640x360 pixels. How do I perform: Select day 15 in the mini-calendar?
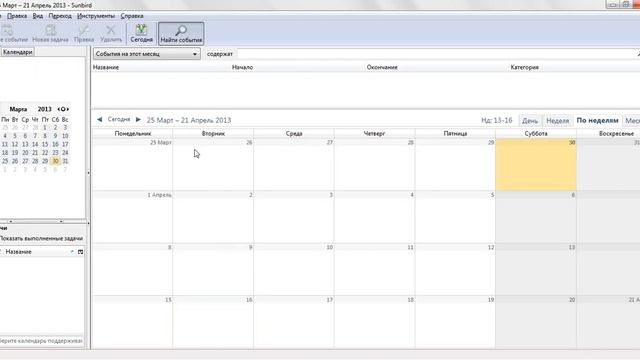45,144
